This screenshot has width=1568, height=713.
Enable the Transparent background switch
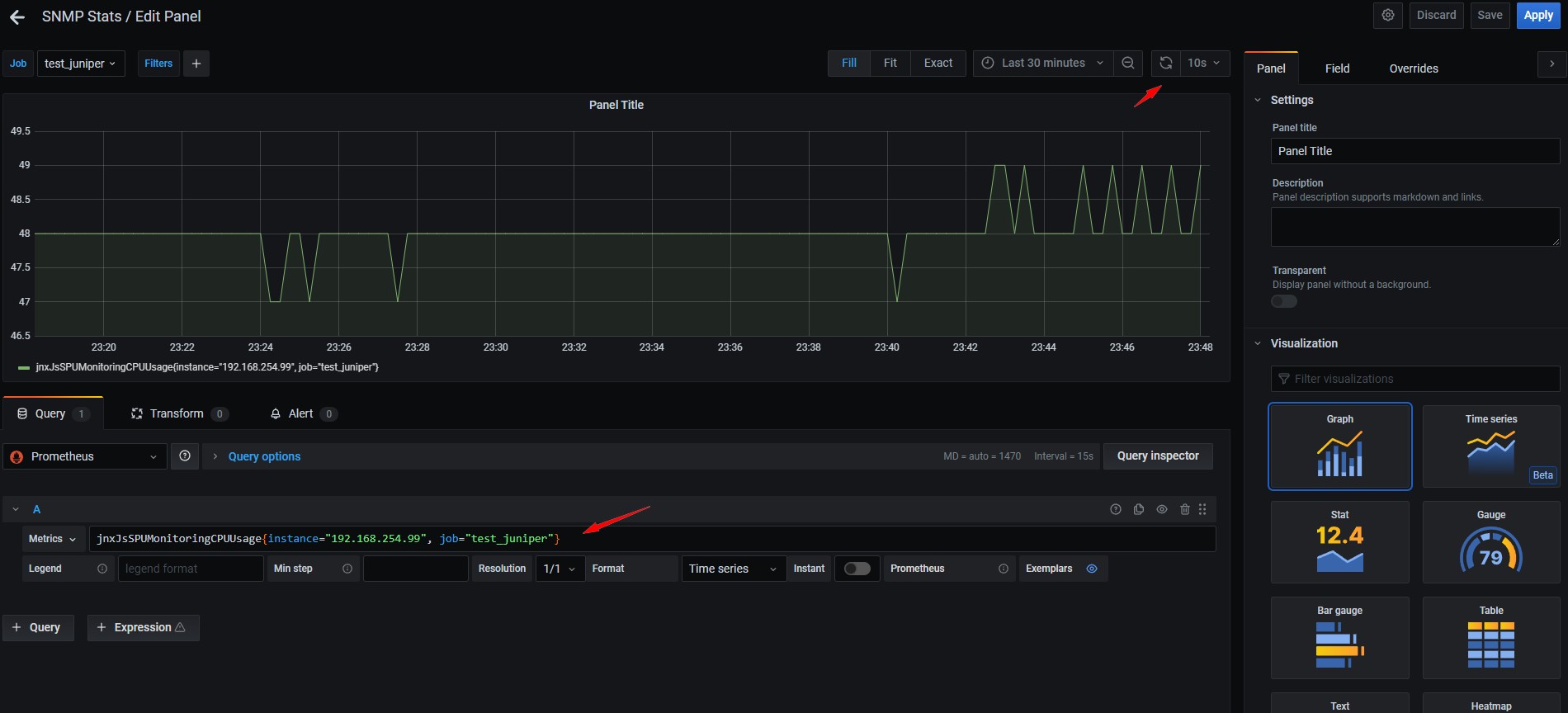coord(1284,301)
